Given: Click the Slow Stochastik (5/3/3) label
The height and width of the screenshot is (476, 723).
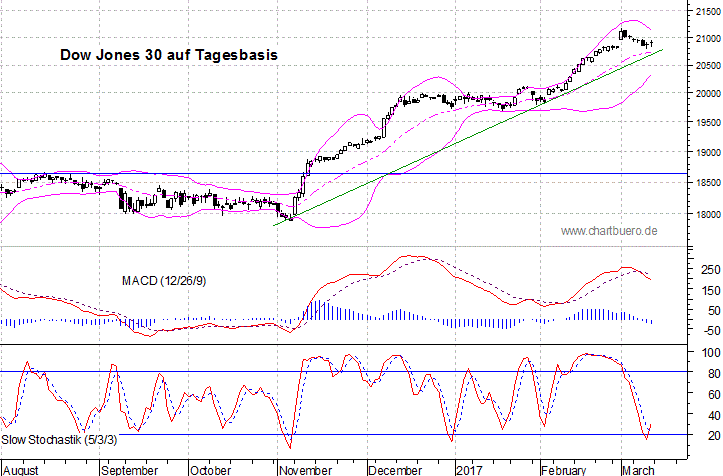Looking at the screenshot, I should click(x=59, y=440).
